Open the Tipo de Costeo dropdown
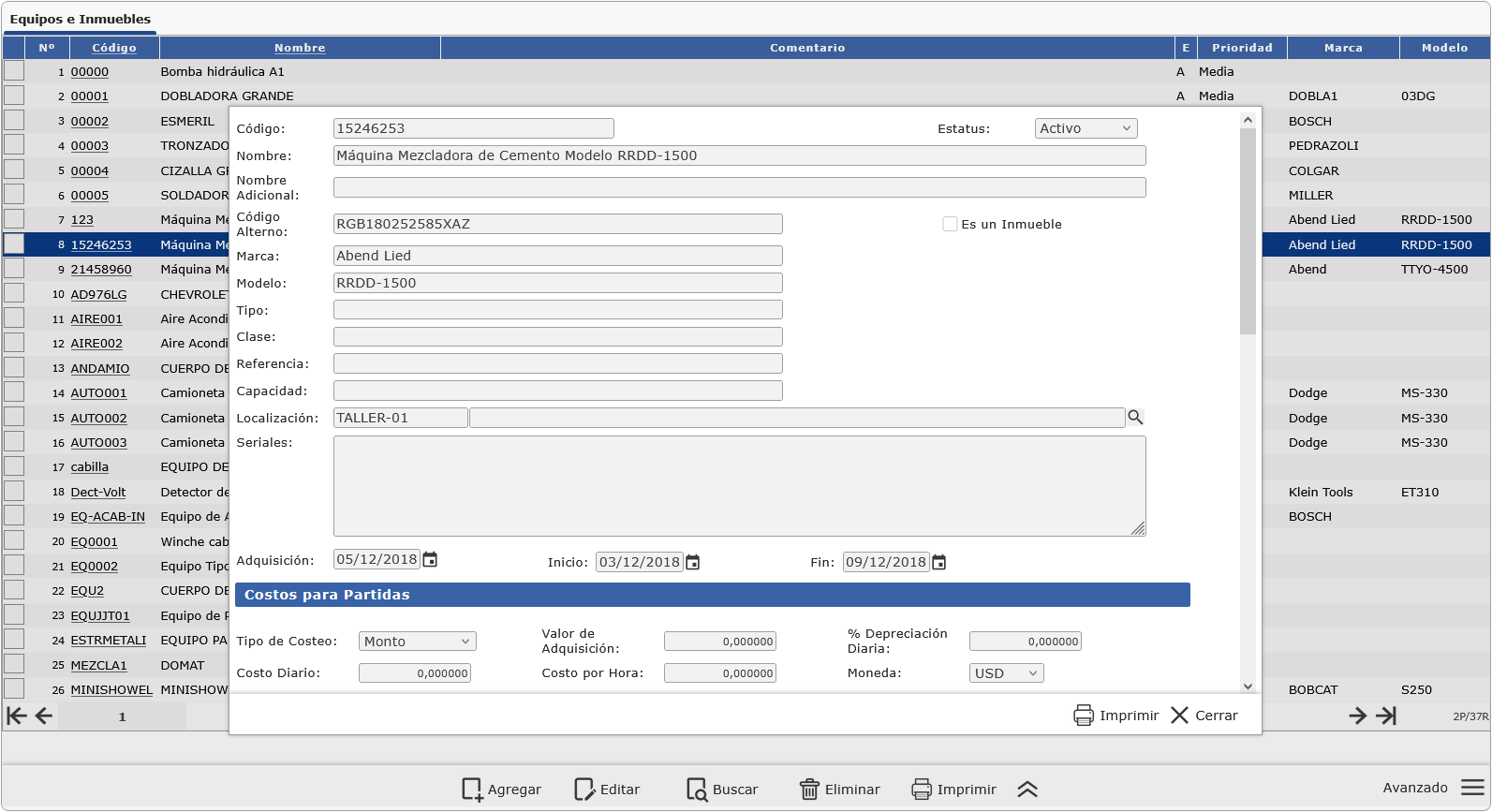The image size is (1492, 812). 418,642
